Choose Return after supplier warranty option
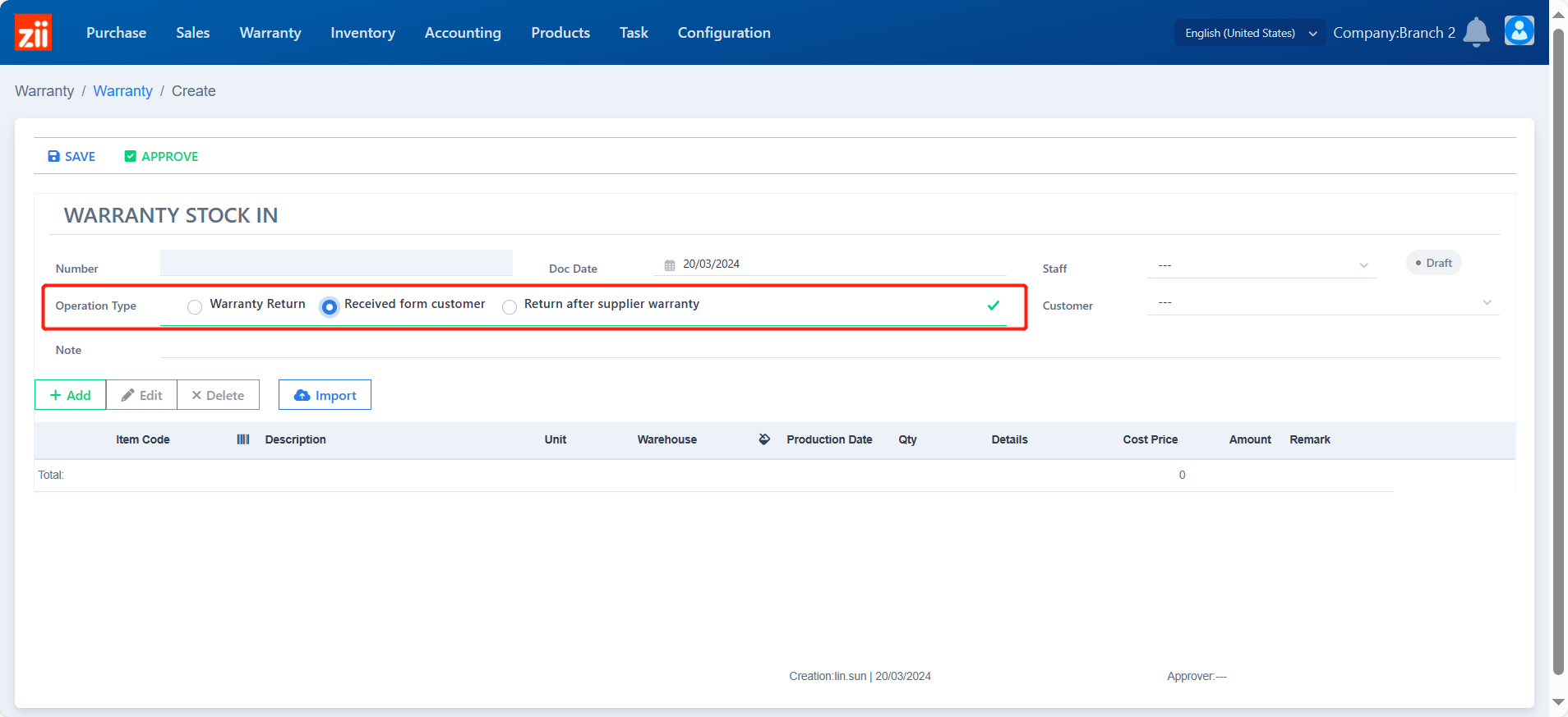The image size is (1568, 717). [510, 307]
